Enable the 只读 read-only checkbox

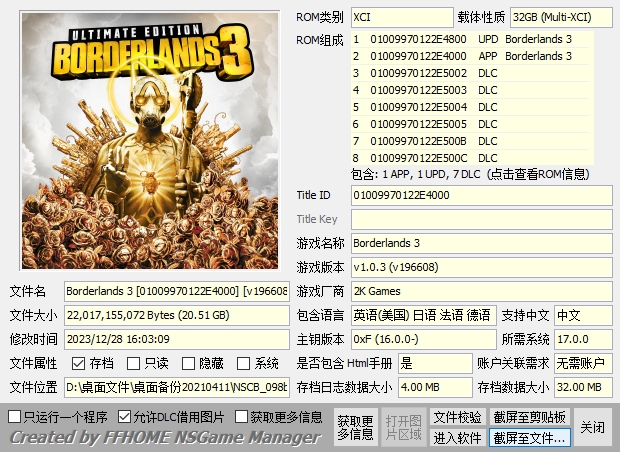pos(133,364)
